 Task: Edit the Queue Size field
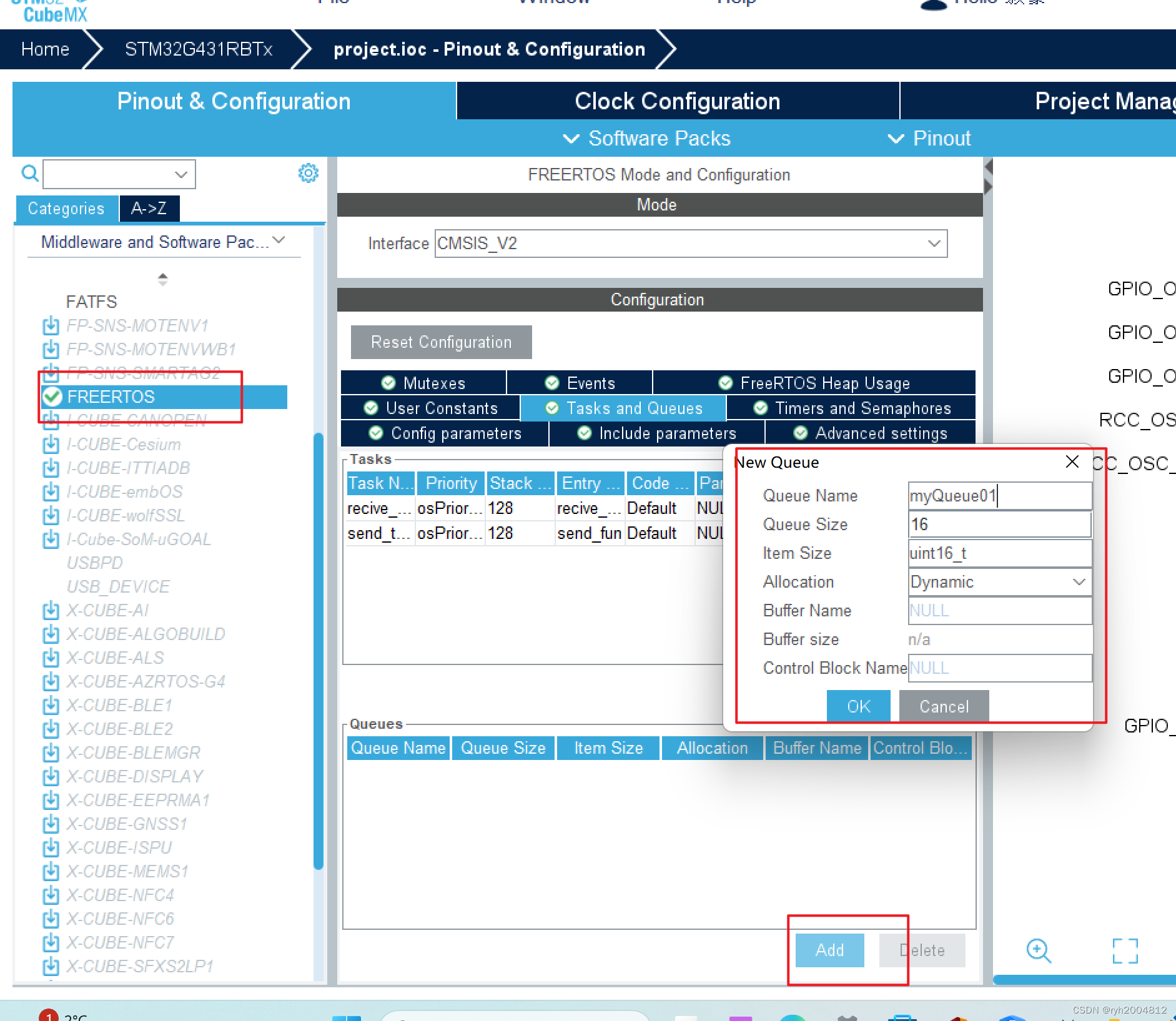1000,525
